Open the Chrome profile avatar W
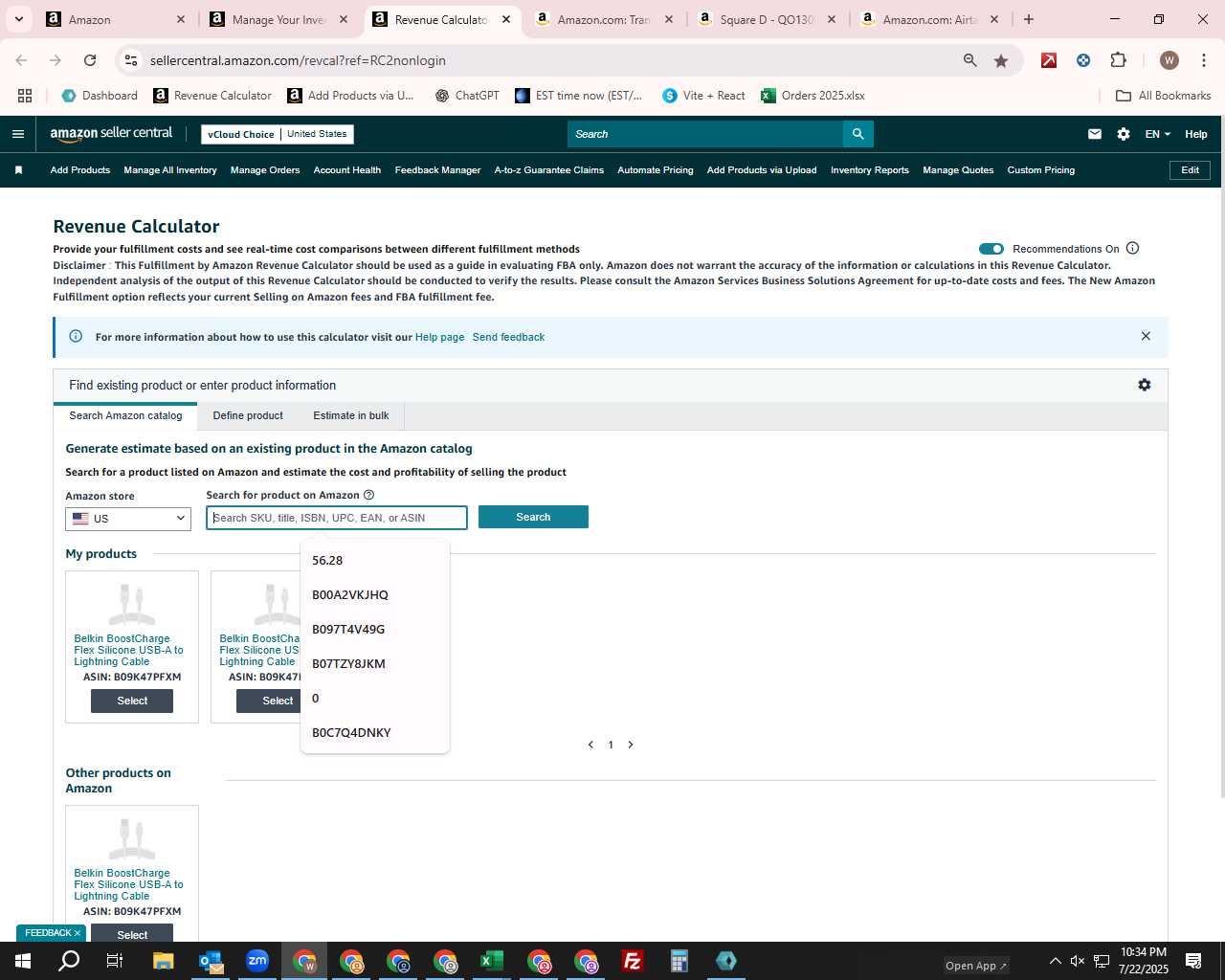Viewport: 1225px width, 980px height. pos(1169,60)
